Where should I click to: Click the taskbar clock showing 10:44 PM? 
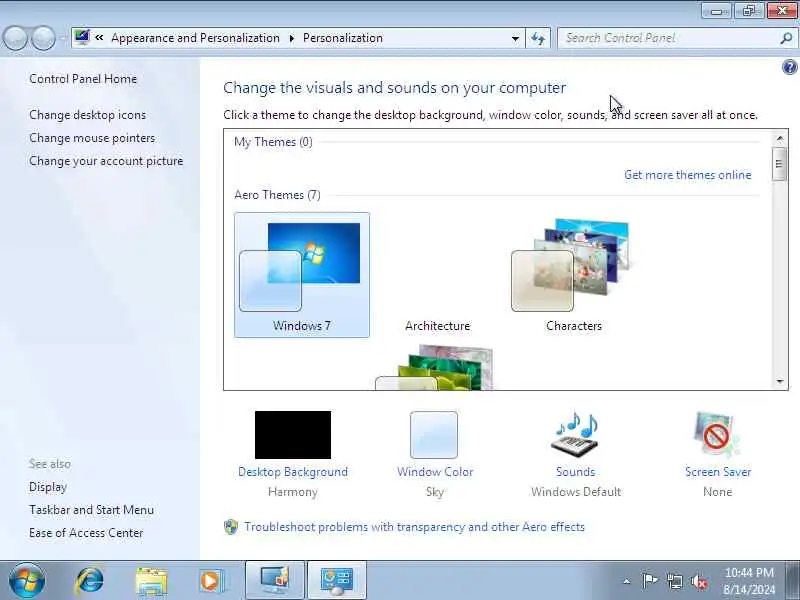coord(749,581)
